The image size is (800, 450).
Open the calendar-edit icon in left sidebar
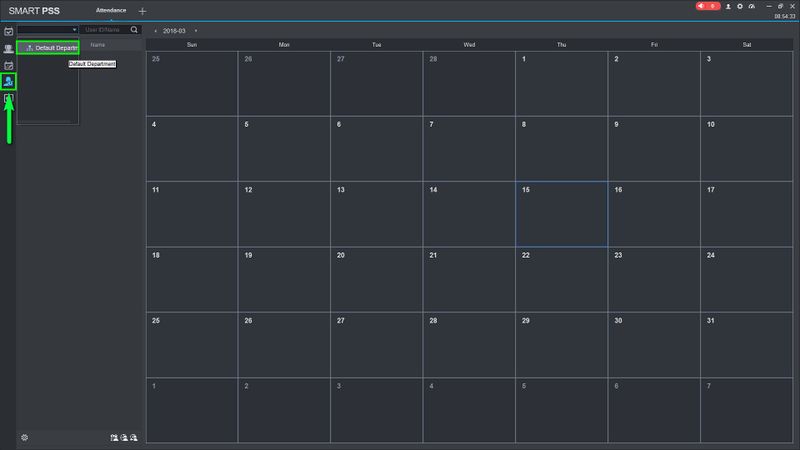9,65
